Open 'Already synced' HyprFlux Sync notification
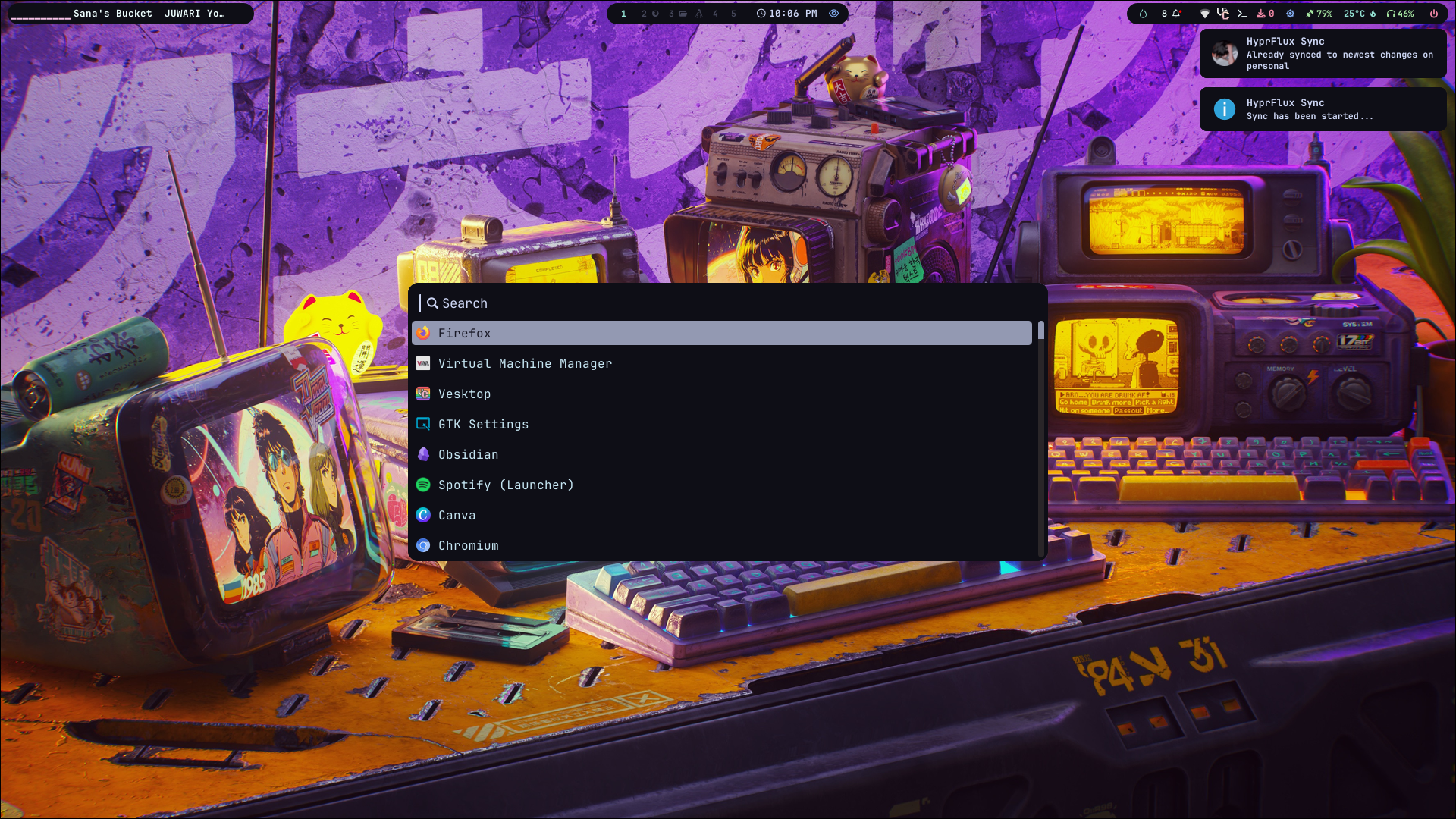This screenshot has width=1456, height=819. (x=1323, y=53)
